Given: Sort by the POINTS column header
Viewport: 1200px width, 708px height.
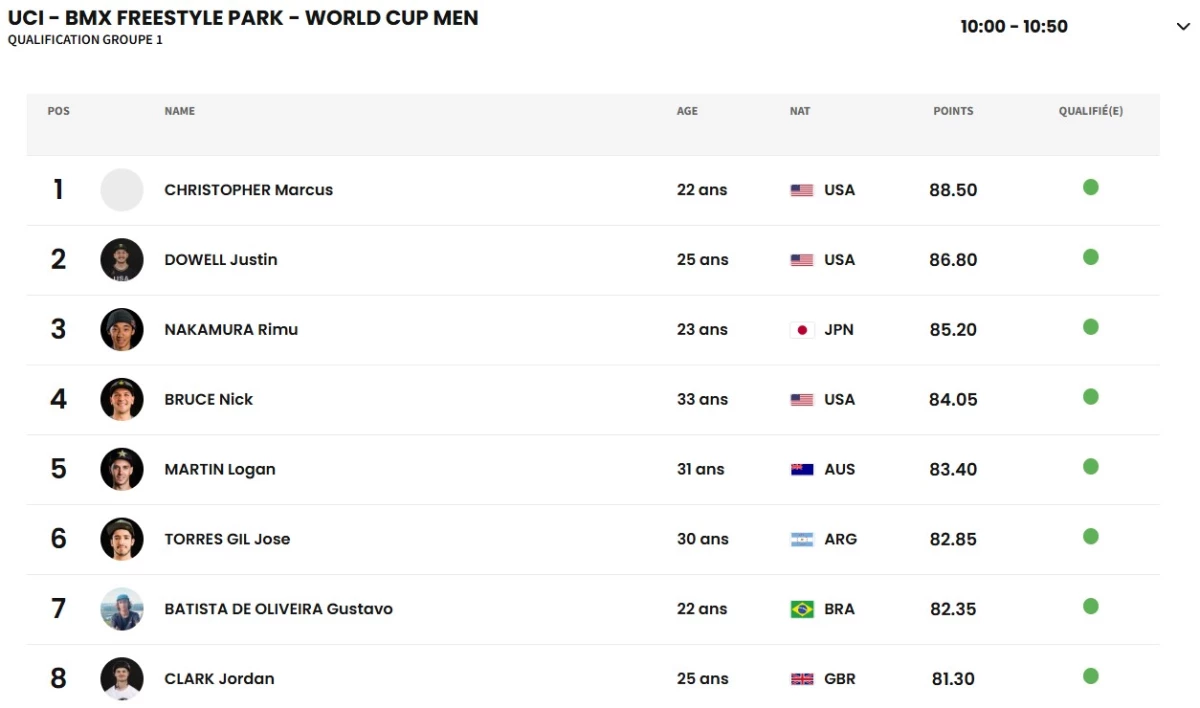Looking at the screenshot, I should (x=953, y=111).
